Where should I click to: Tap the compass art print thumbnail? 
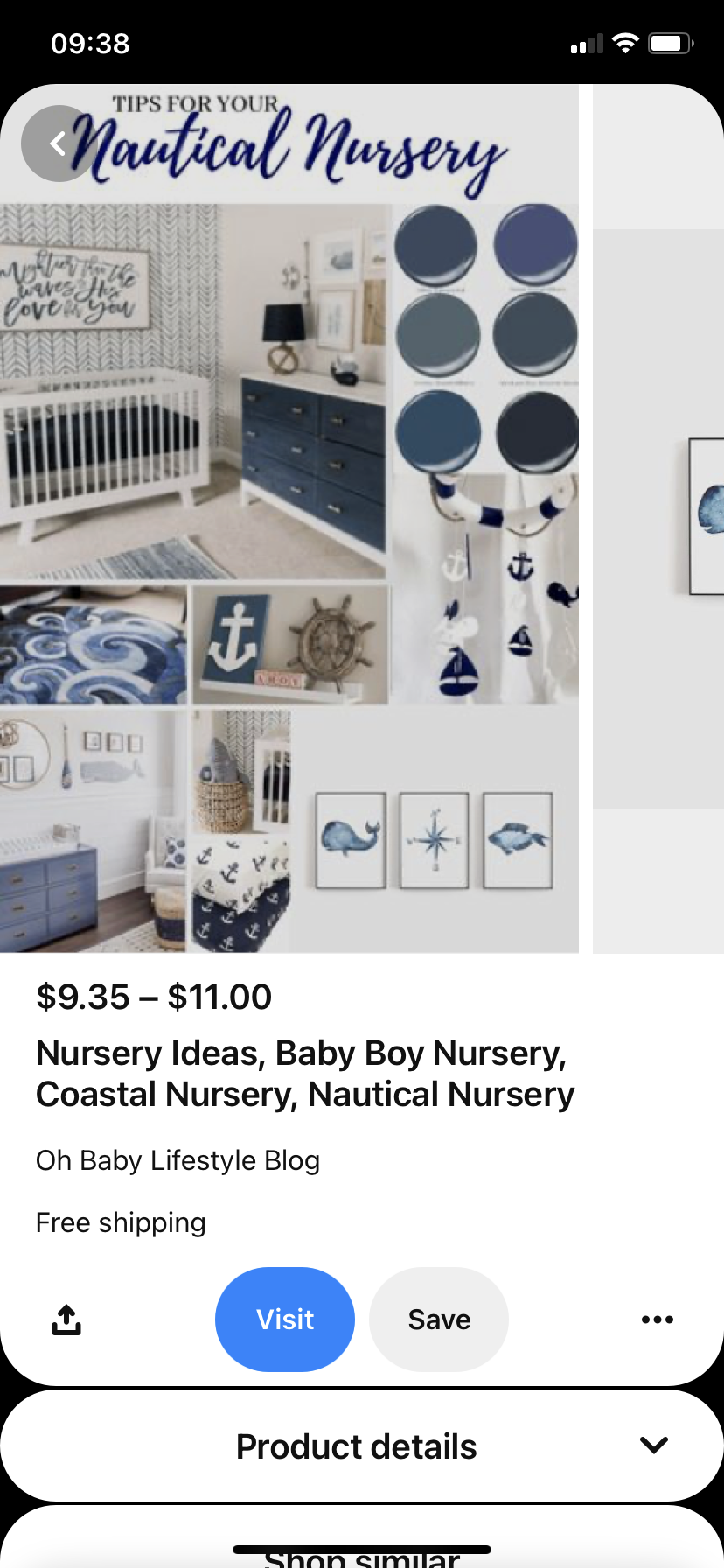435,840
